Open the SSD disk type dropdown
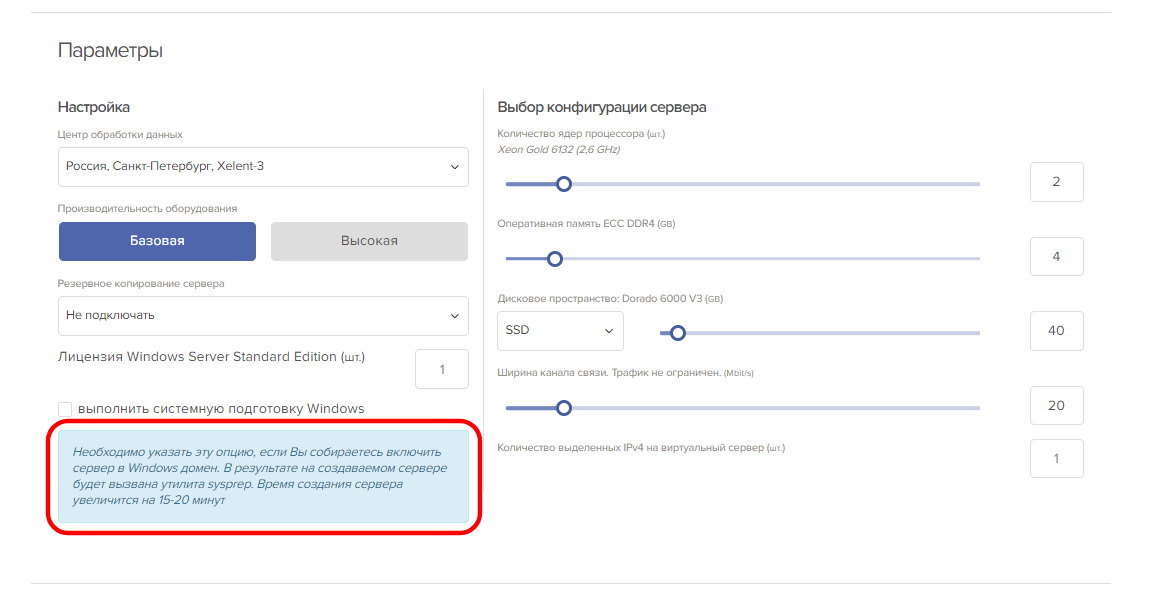Viewport: 1150px width, 595px height. [559, 331]
